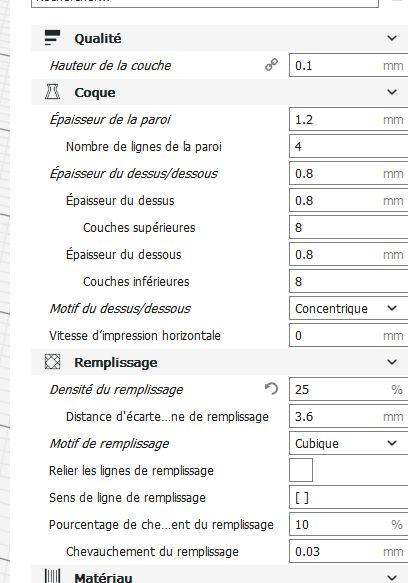Click the Hauteur de la couche value field

point(348,65)
